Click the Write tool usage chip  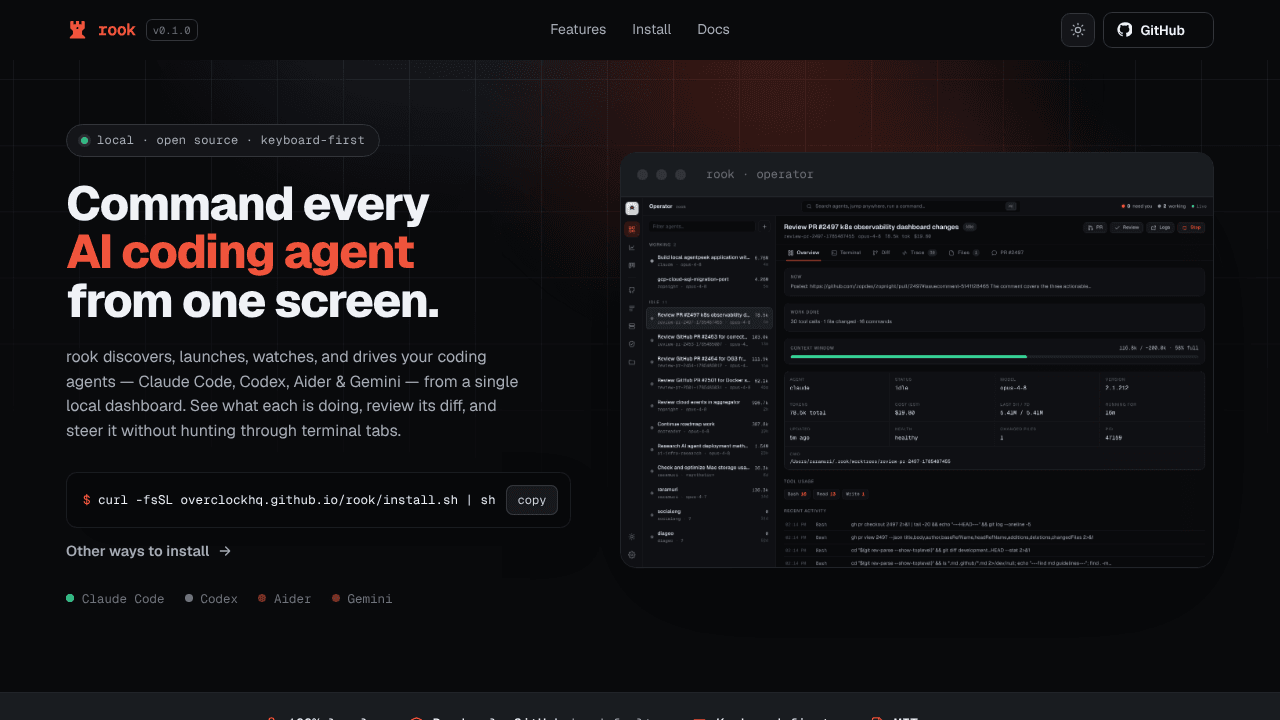854,494
